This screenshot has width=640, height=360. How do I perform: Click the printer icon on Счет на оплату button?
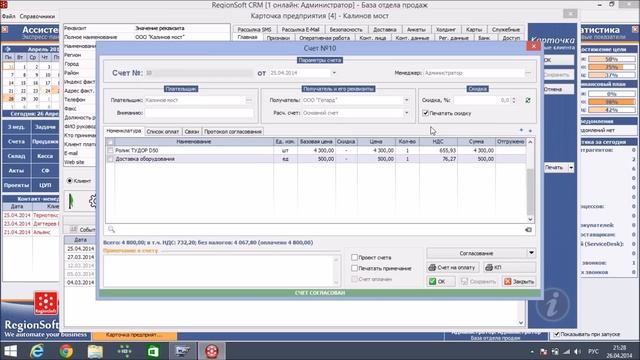point(432,268)
